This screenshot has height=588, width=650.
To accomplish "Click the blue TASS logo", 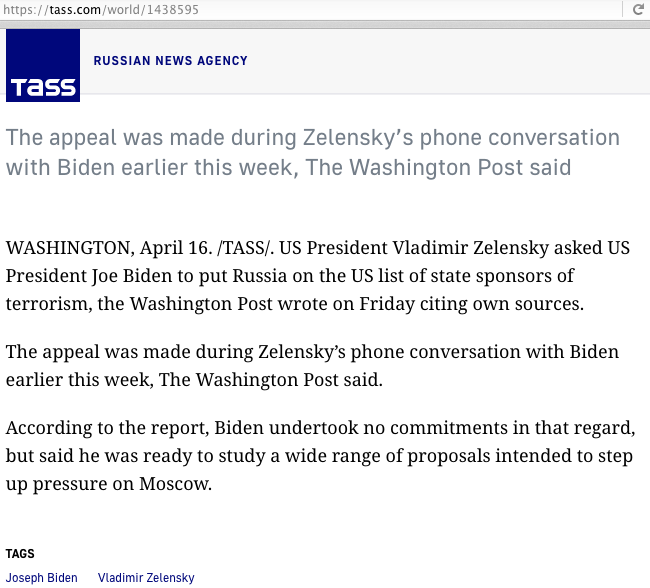I will coord(43,65).
